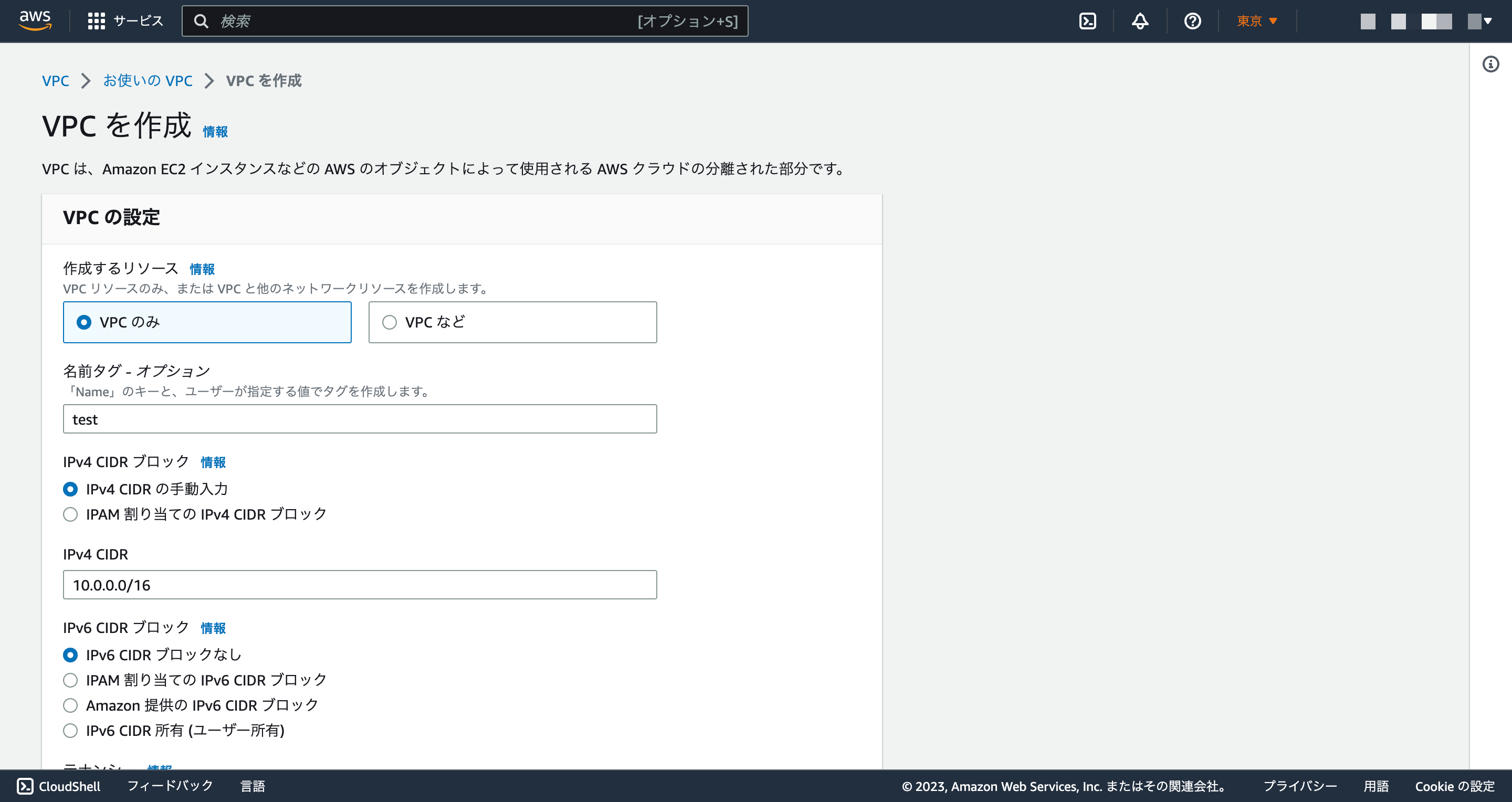Open AWS CloudShell from the top navigation bar
Image resolution: width=1512 pixels, height=802 pixels.
pos(1088,20)
